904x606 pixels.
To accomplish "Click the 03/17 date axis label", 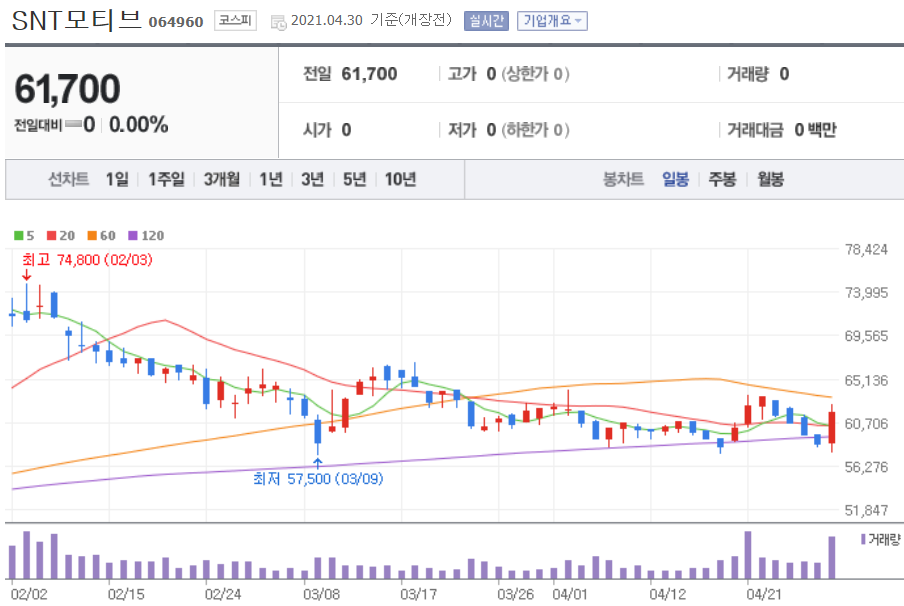I will (419, 594).
